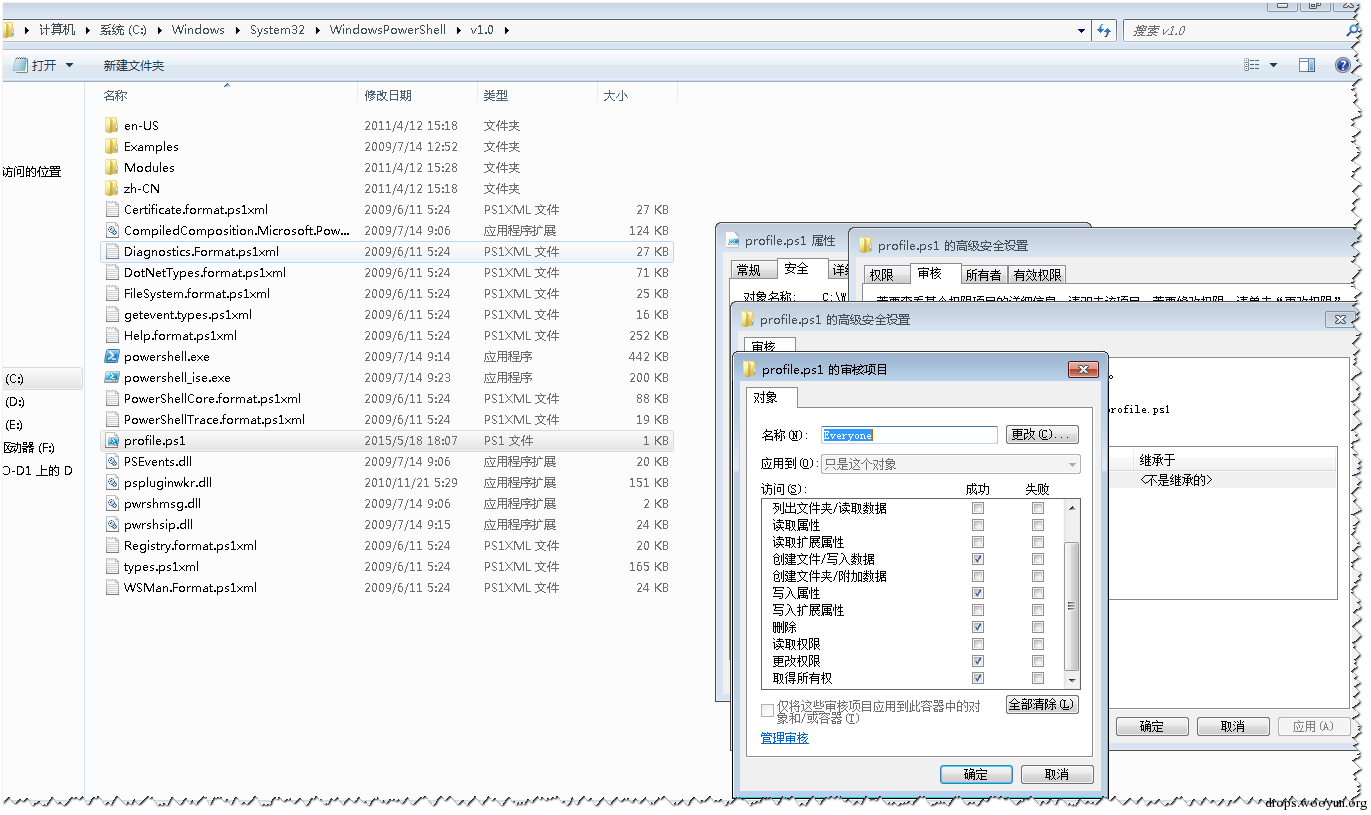Switch to the 所有者 tab
This screenshot has width=1371, height=815.
click(x=983, y=274)
